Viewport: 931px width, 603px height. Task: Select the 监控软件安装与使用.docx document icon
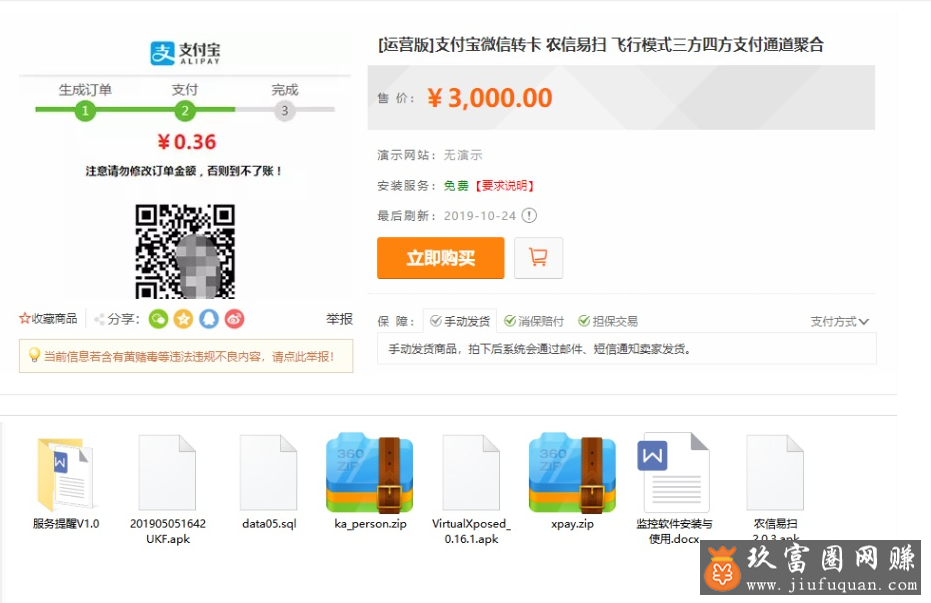673,472
